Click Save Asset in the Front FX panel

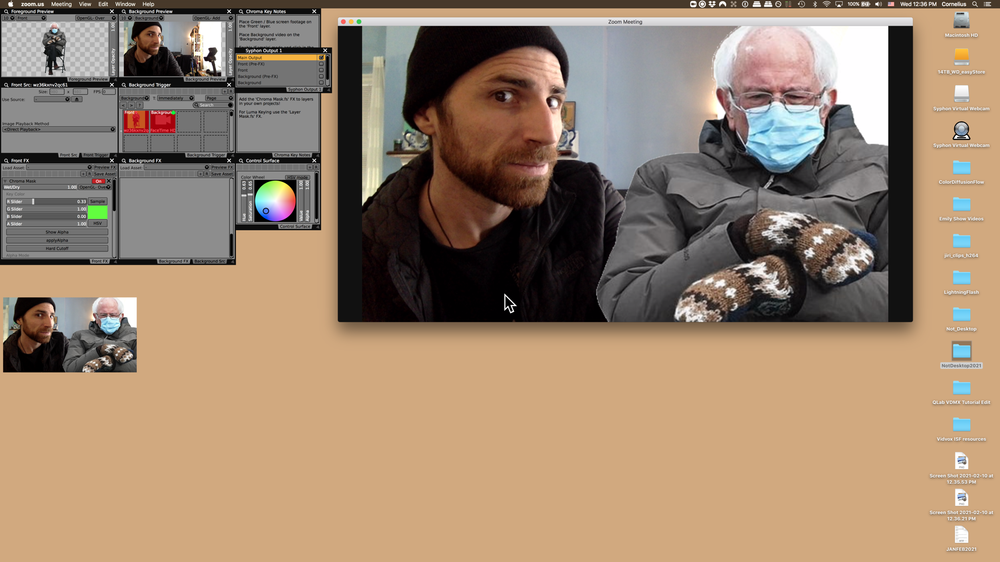tap(105, 174)
